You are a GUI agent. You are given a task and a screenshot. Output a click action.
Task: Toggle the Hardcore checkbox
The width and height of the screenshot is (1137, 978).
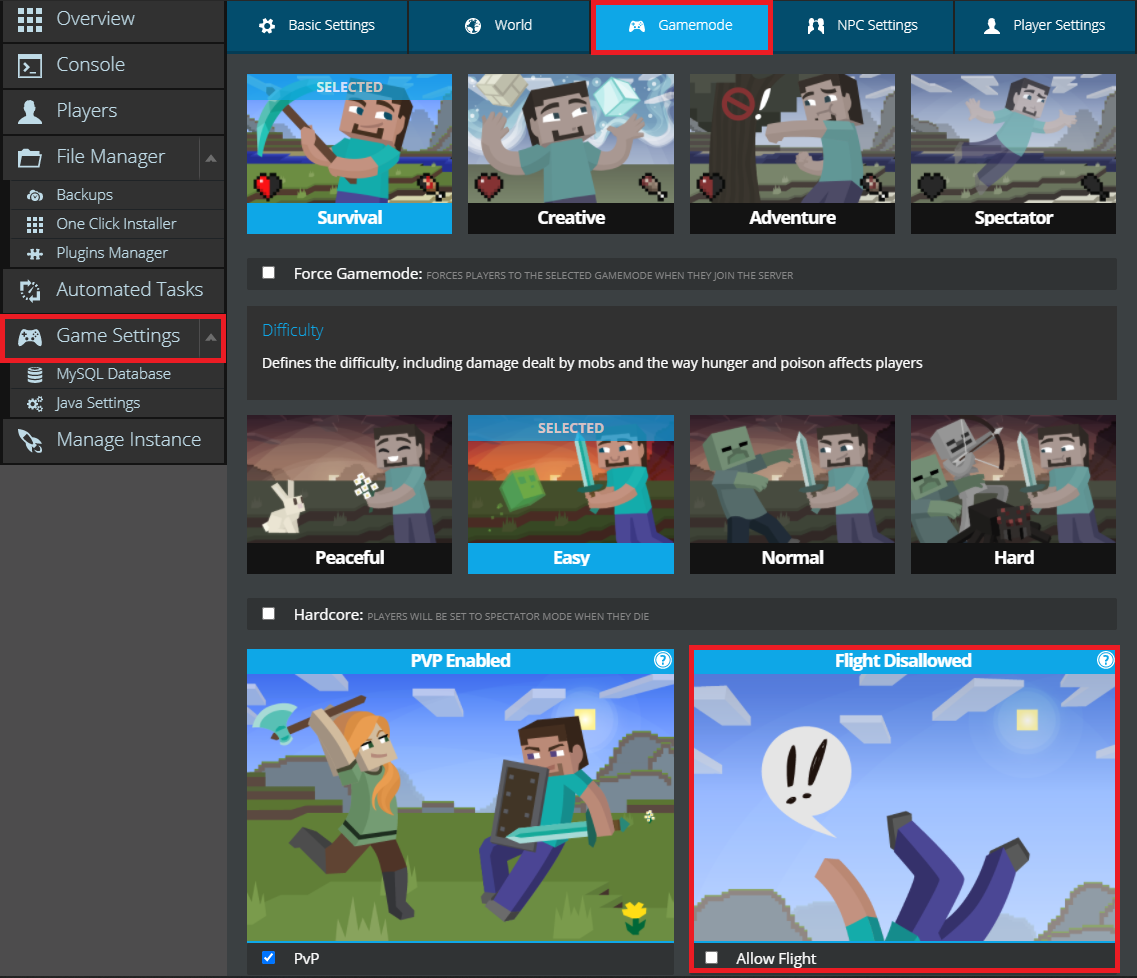(268, 614)
